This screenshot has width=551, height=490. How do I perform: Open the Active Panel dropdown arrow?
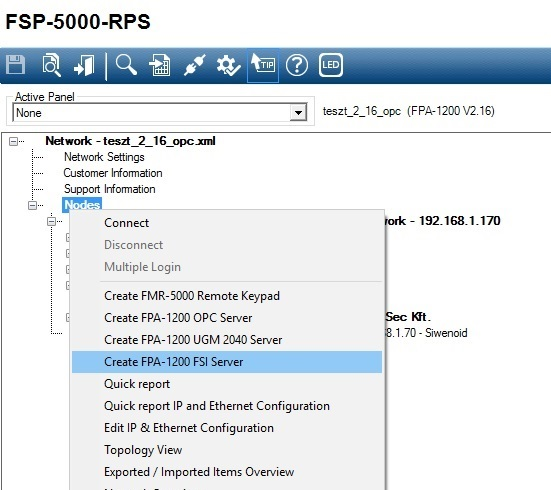pyautogui.click(x=298, y=113)
